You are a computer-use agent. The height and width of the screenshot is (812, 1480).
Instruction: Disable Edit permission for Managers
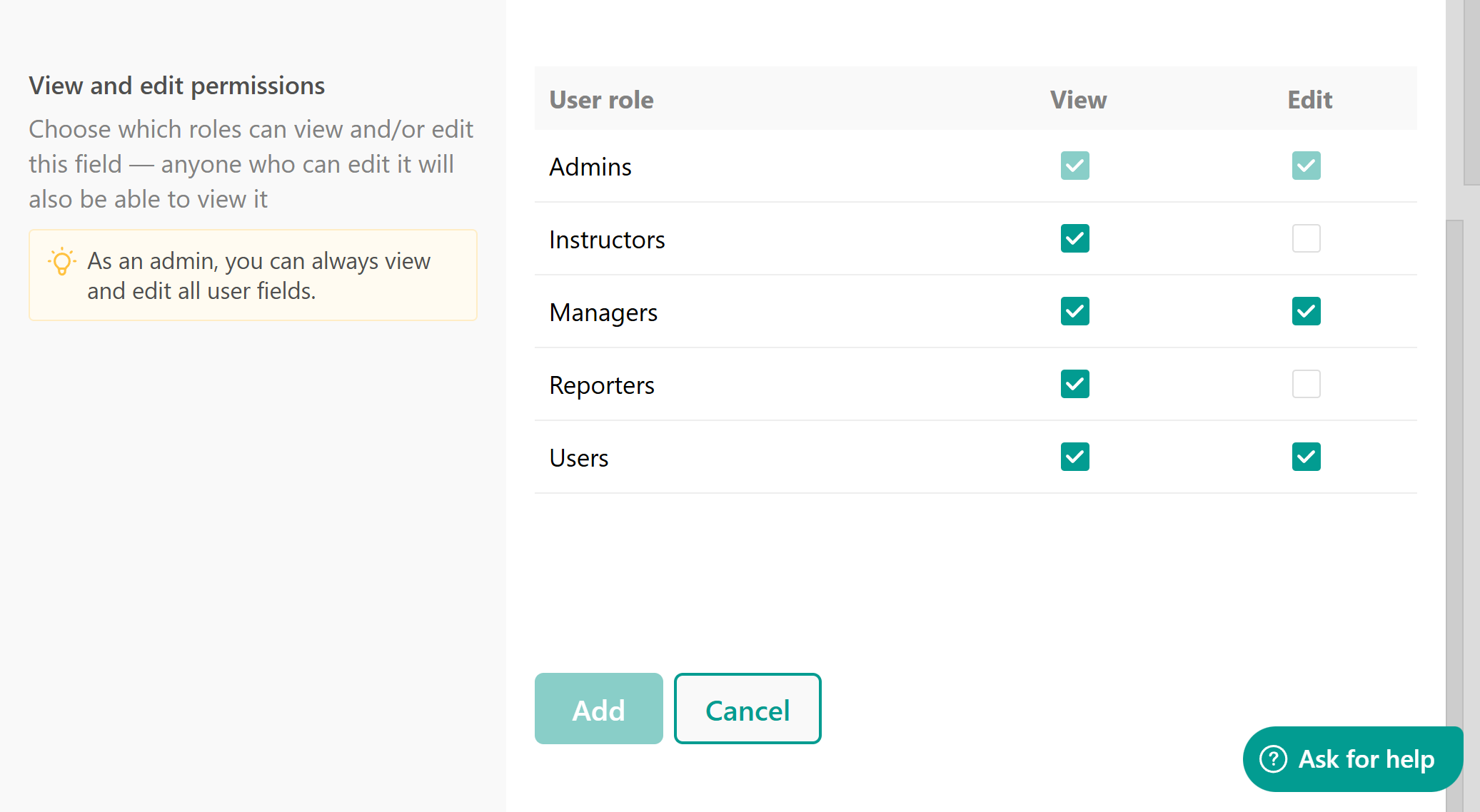pyautogui.click(x=1306, y=311)
